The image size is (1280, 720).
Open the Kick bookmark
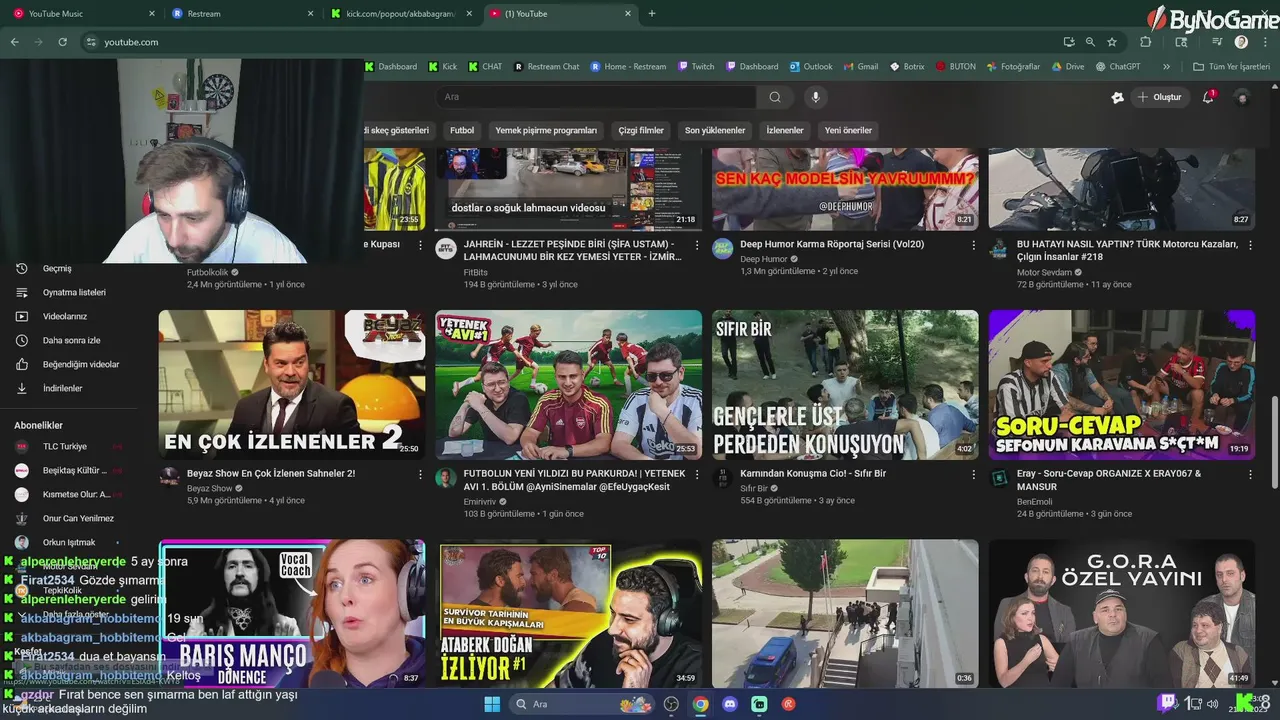pos(443,67)
